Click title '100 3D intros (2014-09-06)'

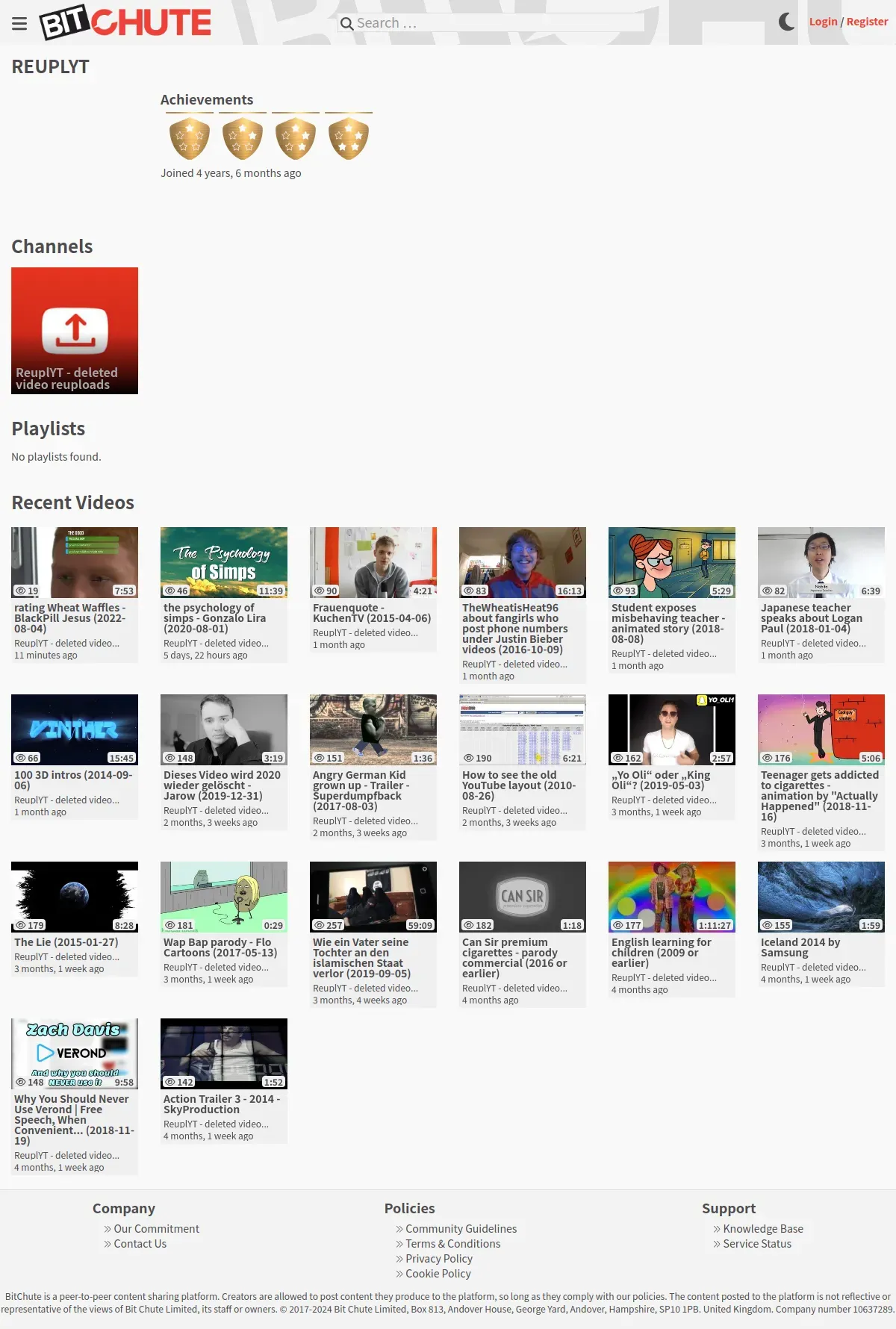73,780
